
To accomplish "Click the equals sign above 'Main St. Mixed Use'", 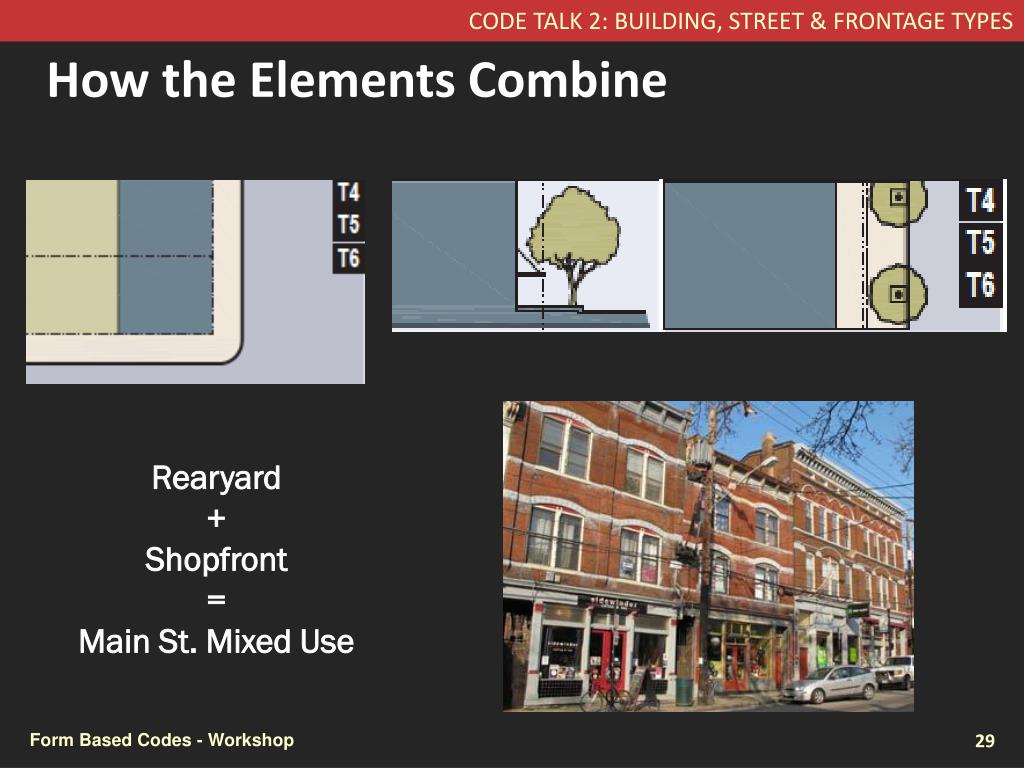I will tap(216, 600).
